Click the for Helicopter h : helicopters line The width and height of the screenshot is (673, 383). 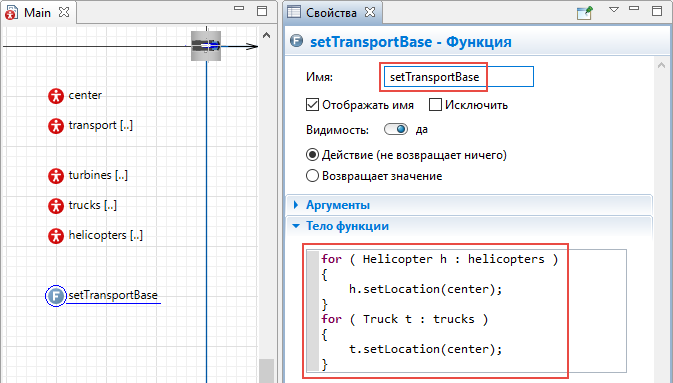440,259
